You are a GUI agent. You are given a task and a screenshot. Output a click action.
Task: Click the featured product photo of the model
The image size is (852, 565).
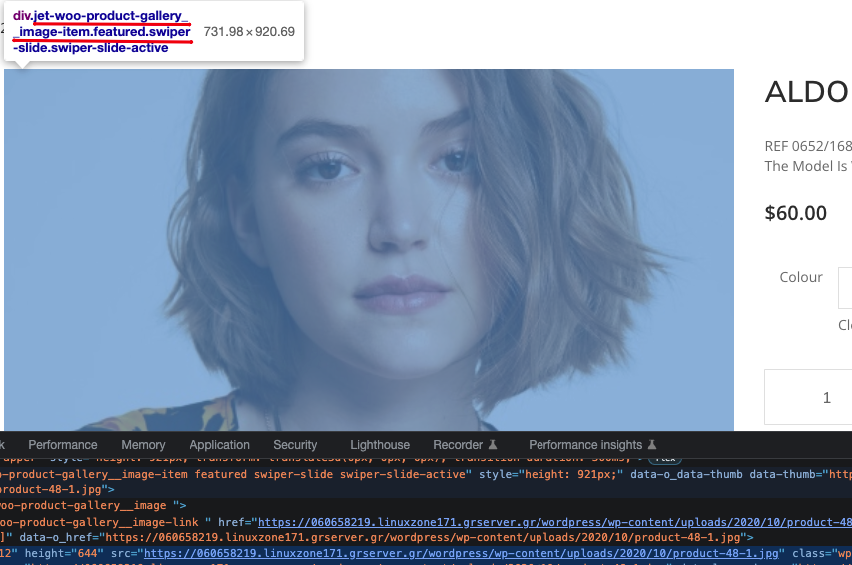[369, 250]
